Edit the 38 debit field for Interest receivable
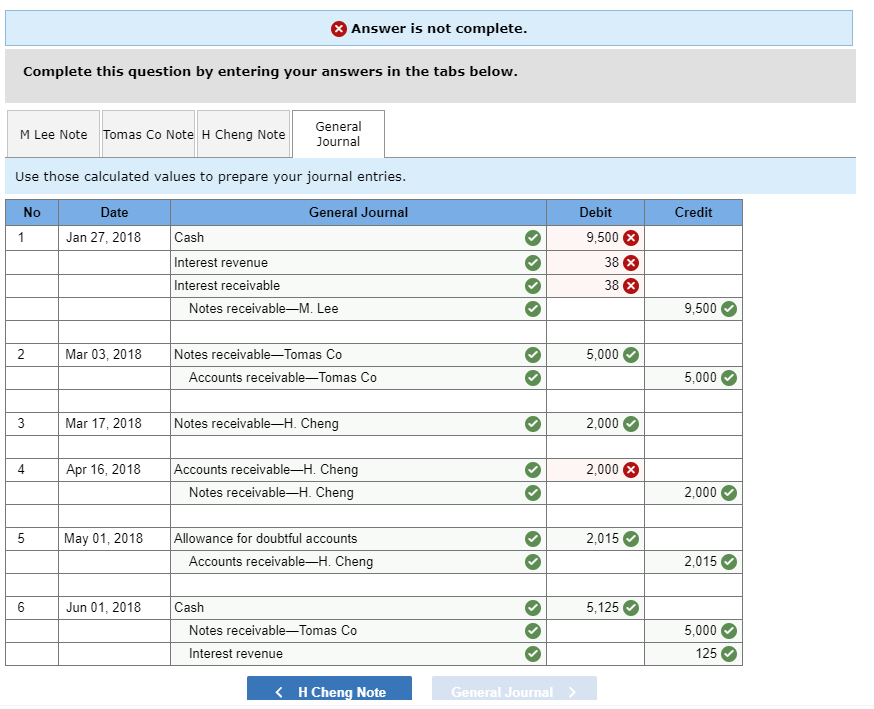The width and height of the screenshot is (874, 709). pos(595,286)
